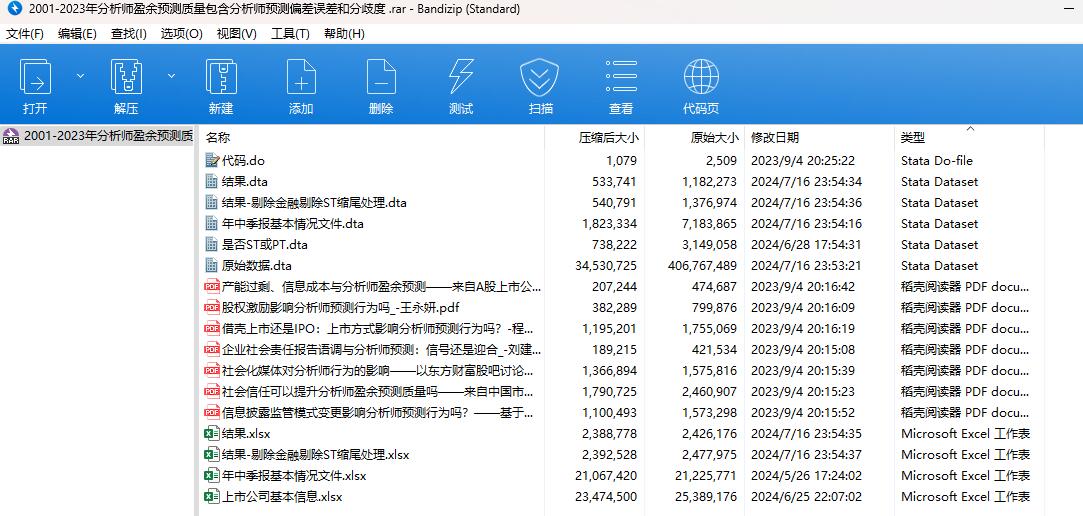
Task: Click date 2024/6/25 22:07:02
Action: 806,497
